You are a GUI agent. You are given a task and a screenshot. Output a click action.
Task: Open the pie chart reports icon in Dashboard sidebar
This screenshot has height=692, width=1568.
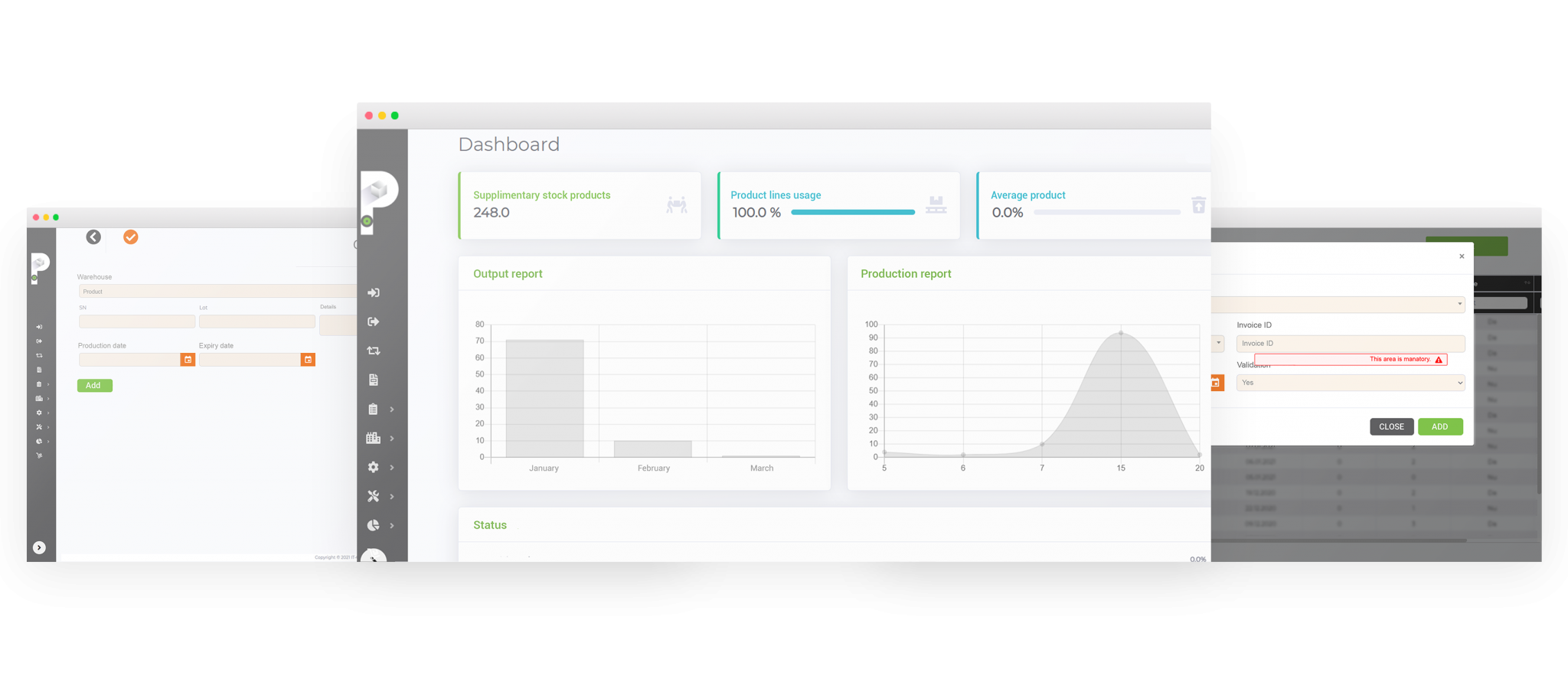pos(374,525)
